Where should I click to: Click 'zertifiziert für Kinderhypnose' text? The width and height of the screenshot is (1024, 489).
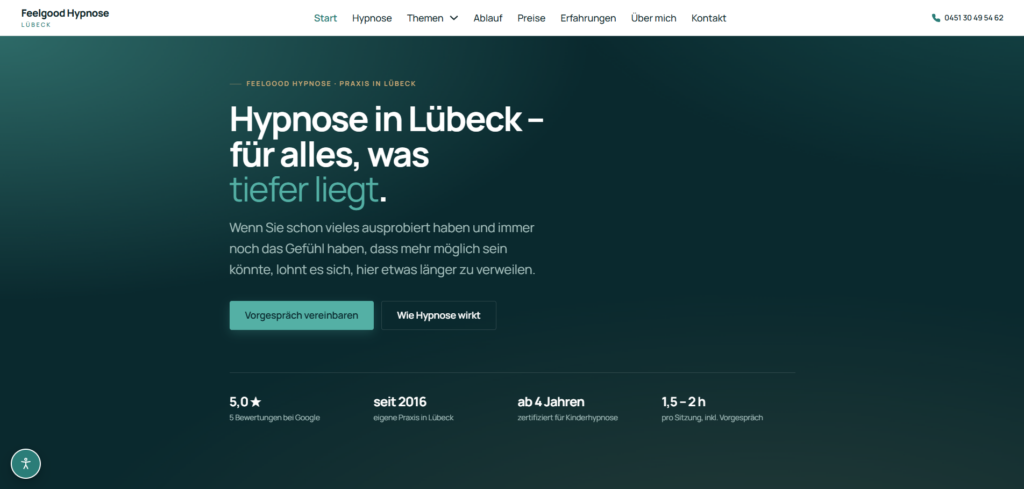(568, 418)
